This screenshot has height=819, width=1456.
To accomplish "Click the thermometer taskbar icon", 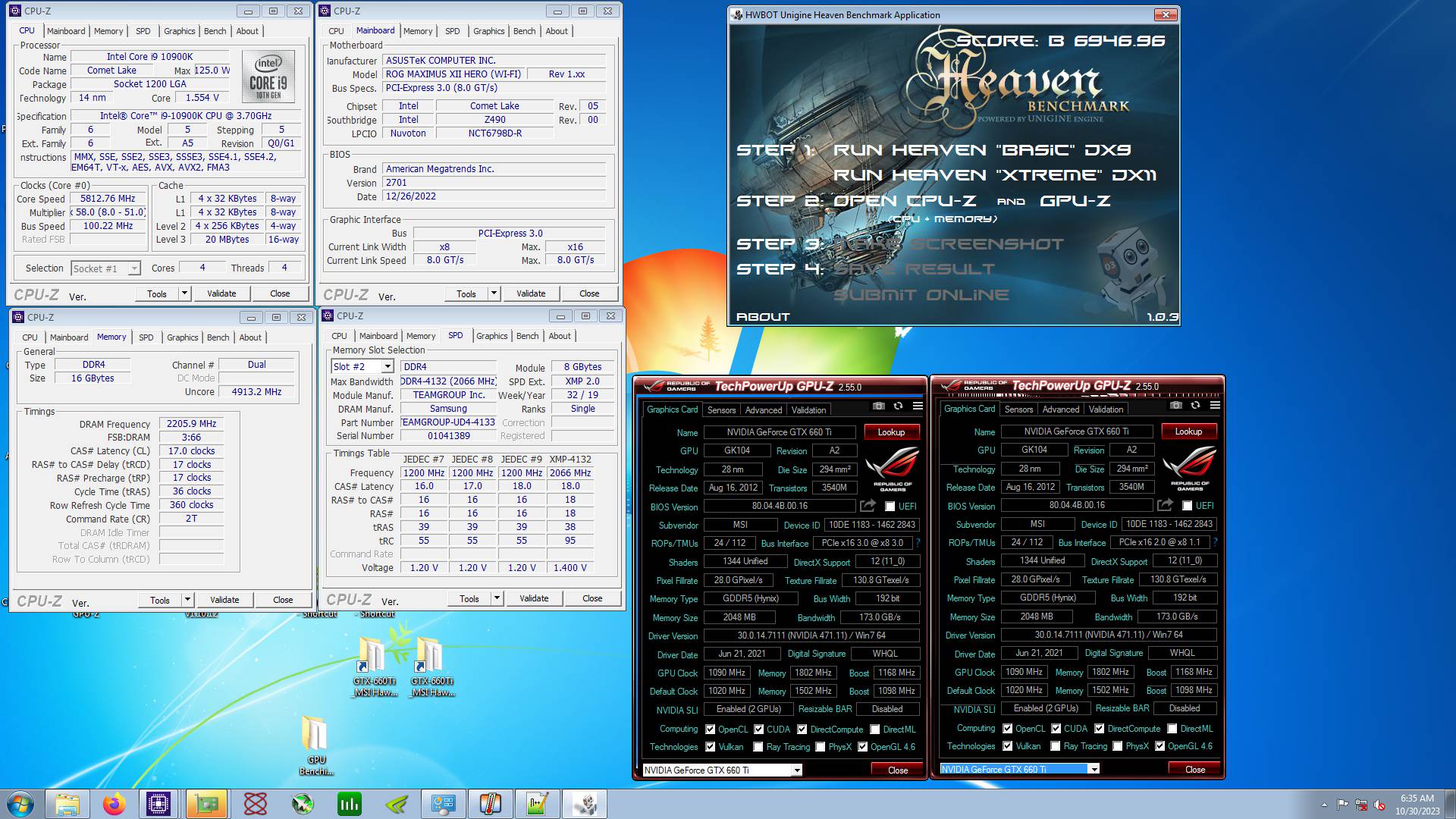I will pyautogui.click(x=491, y=804).
